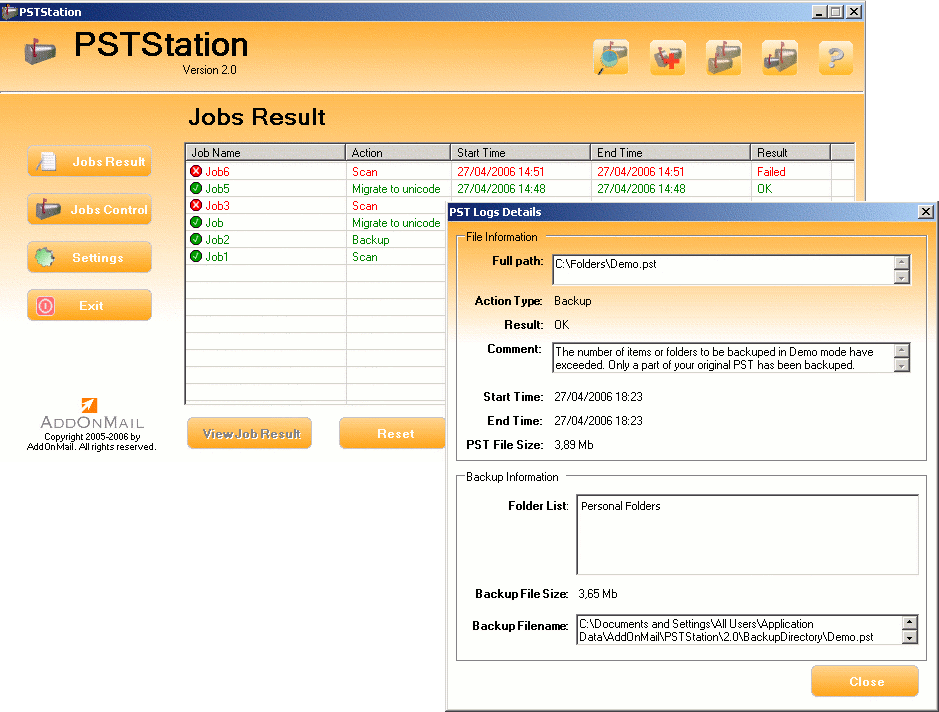The height and width of the screenshot is (712, 939).
Task: Click the View Job Result button
Action: pyautogui.click(x=250, y=434)
